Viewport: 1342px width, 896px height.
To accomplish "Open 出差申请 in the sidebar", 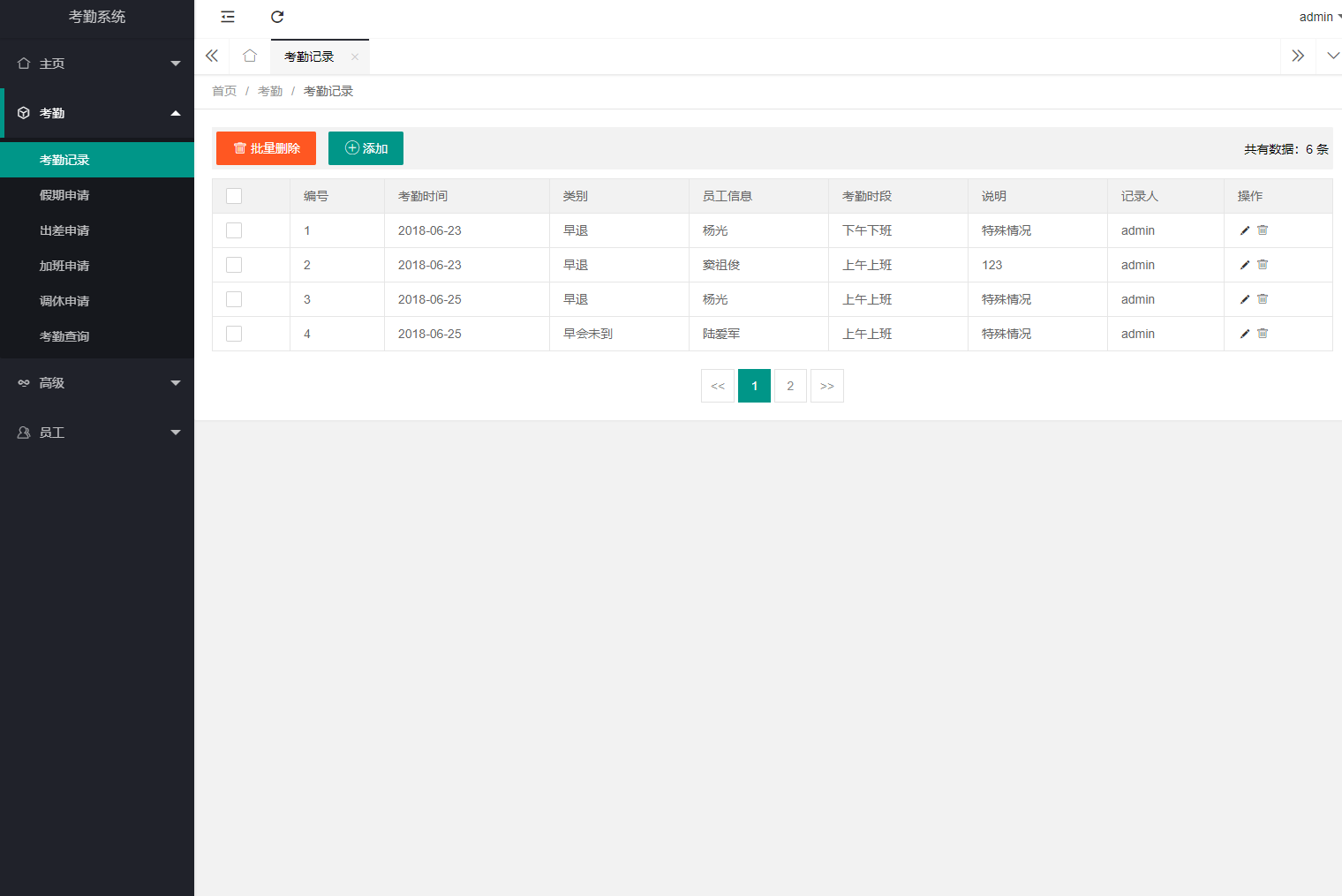I will click(x=97, y=230).
